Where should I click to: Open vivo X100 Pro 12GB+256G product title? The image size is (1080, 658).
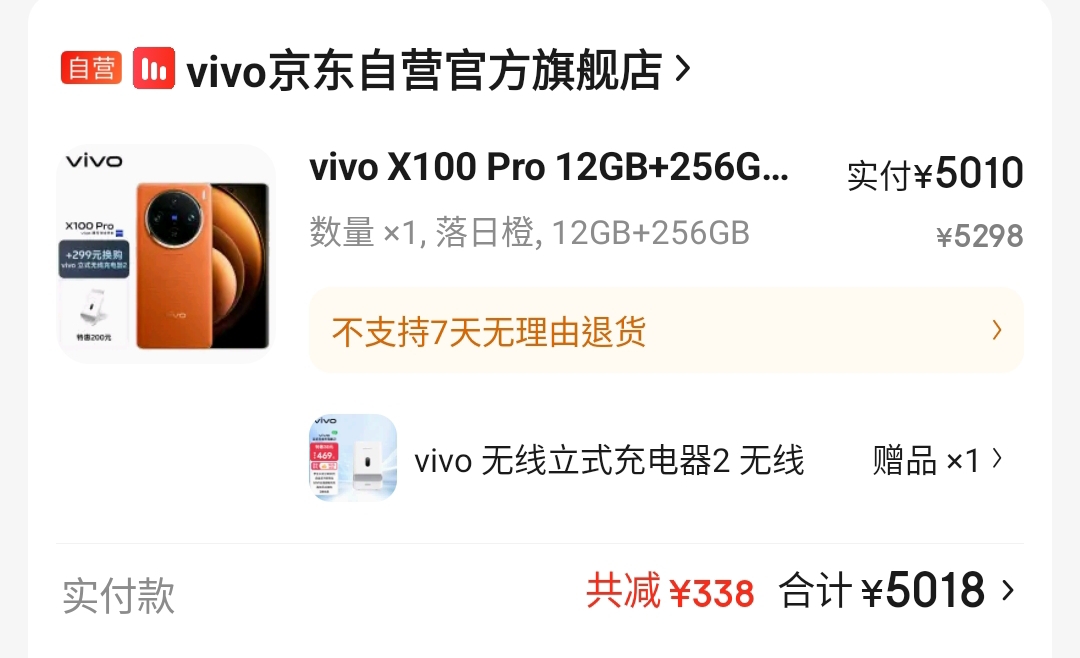tap(549, 167)
